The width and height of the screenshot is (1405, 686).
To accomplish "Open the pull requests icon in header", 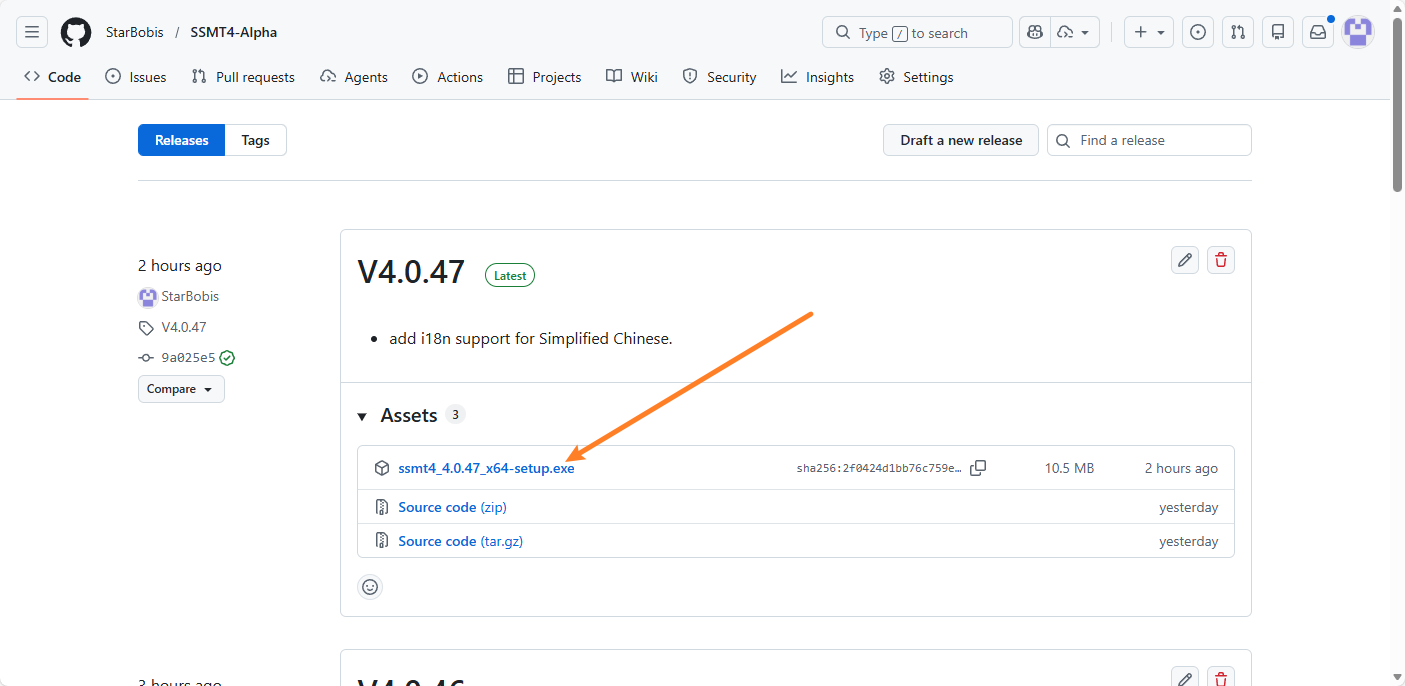I will (x=1238, y=32).
